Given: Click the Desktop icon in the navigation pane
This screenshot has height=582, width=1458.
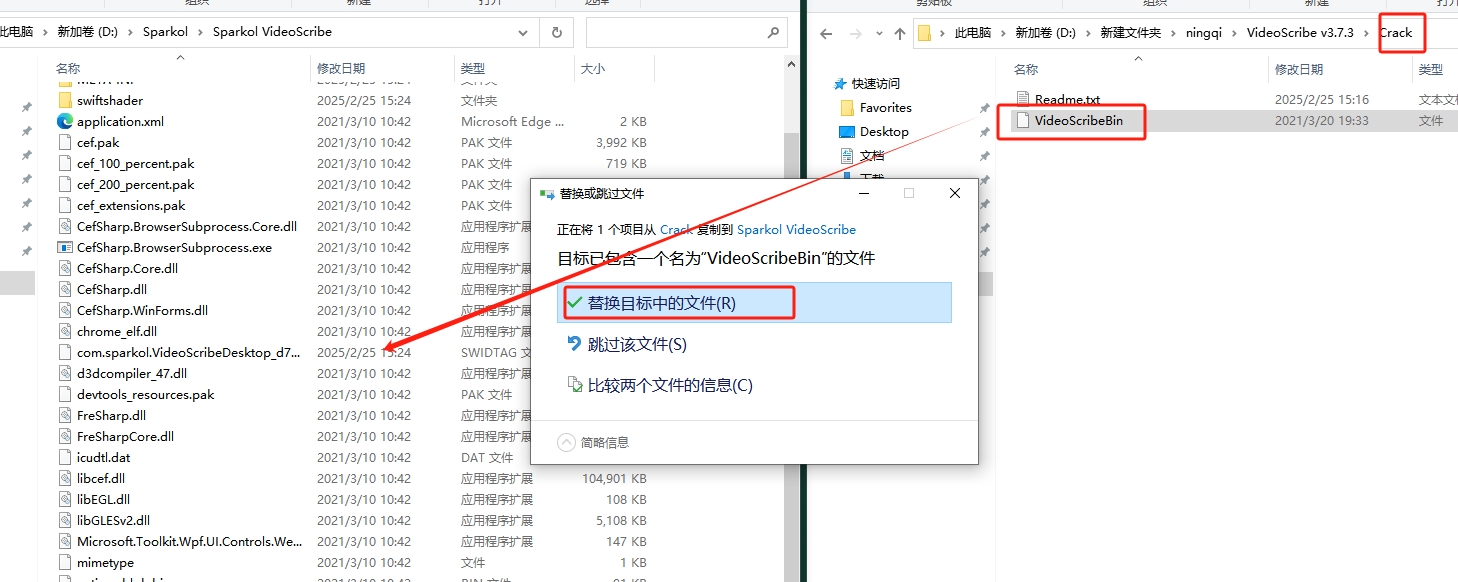Looking at the screenshot, I should click(847, 131).
